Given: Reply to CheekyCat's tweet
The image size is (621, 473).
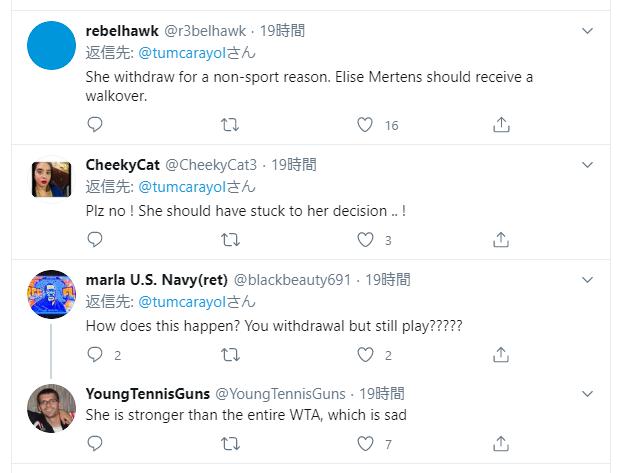Looking at the screenshot, I should (x=95, y=240).
